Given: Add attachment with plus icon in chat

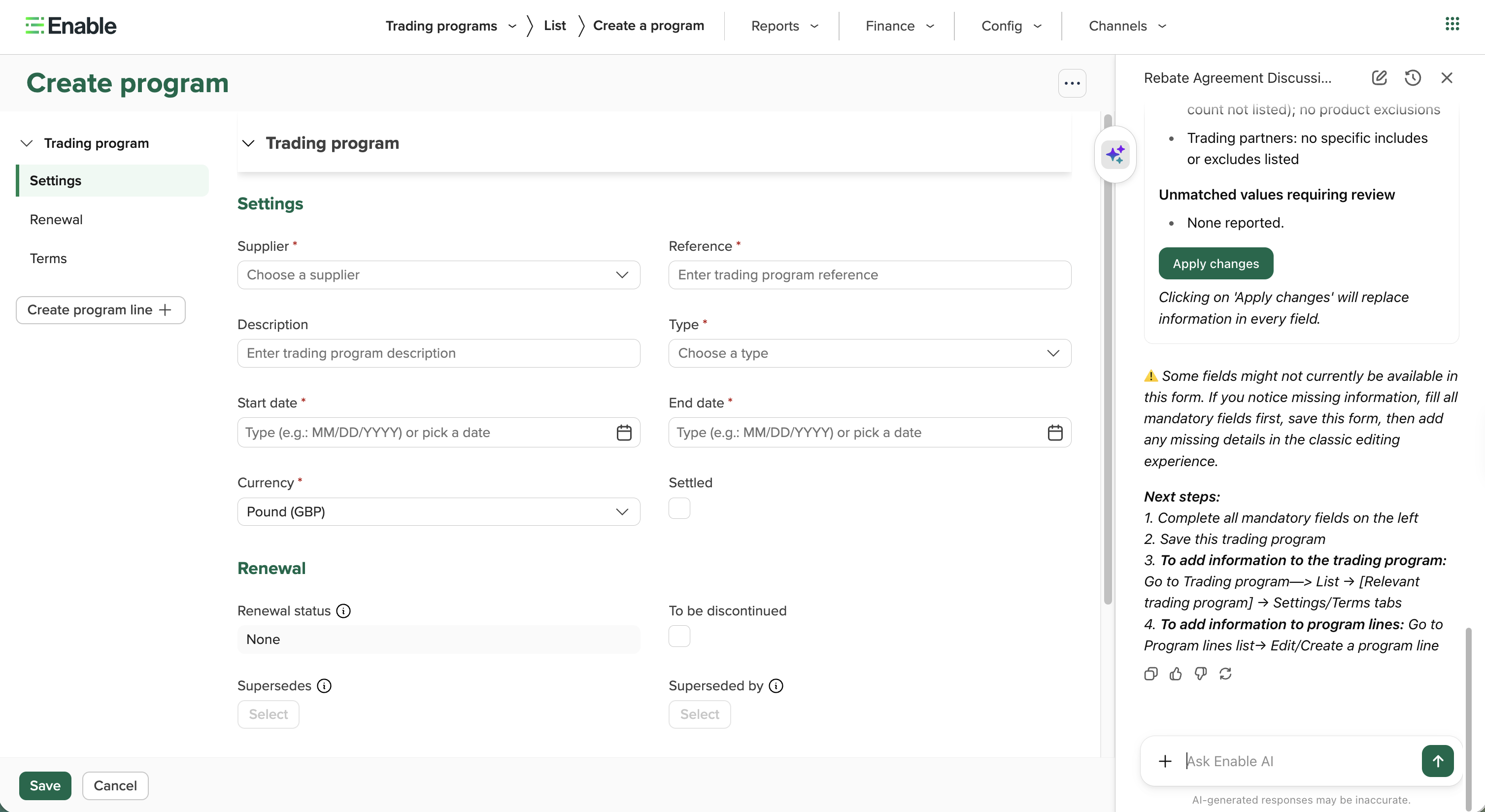Looking at the screenshot, I should [x=1165, y=761].
